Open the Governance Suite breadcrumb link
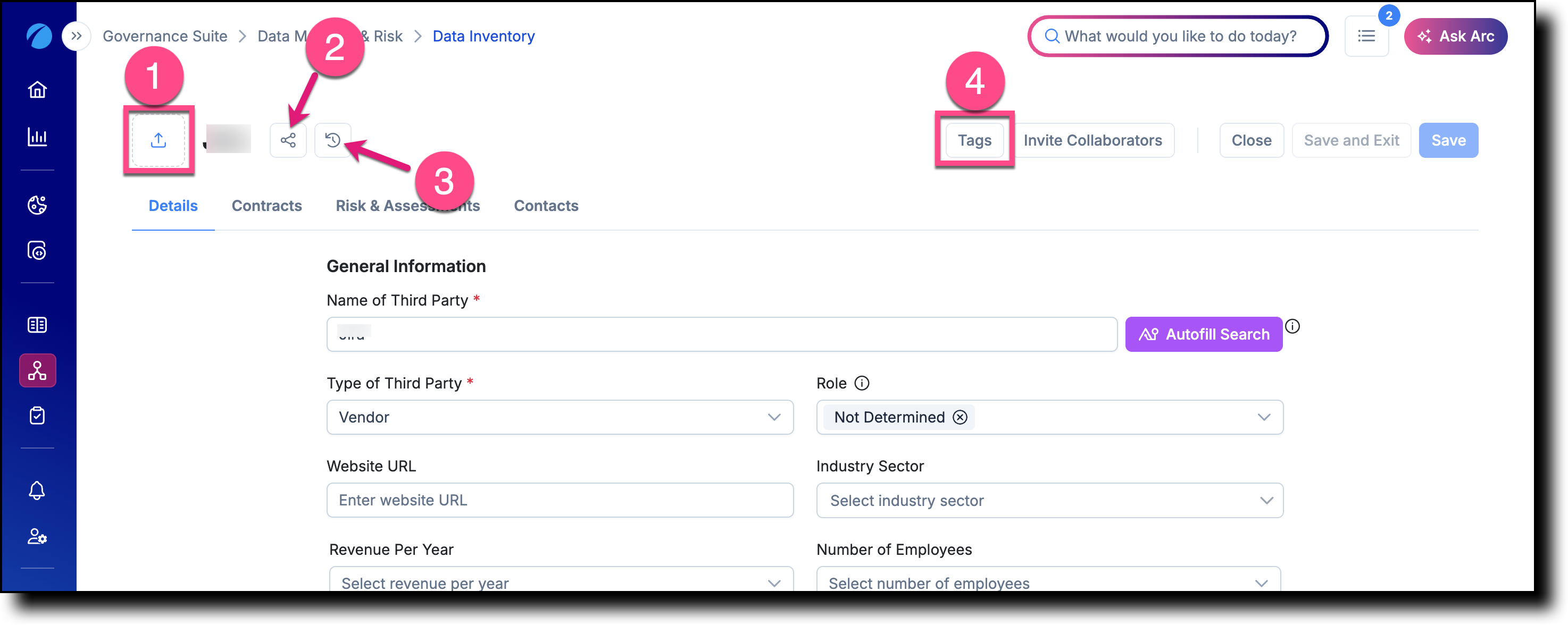 click(165, 37)
